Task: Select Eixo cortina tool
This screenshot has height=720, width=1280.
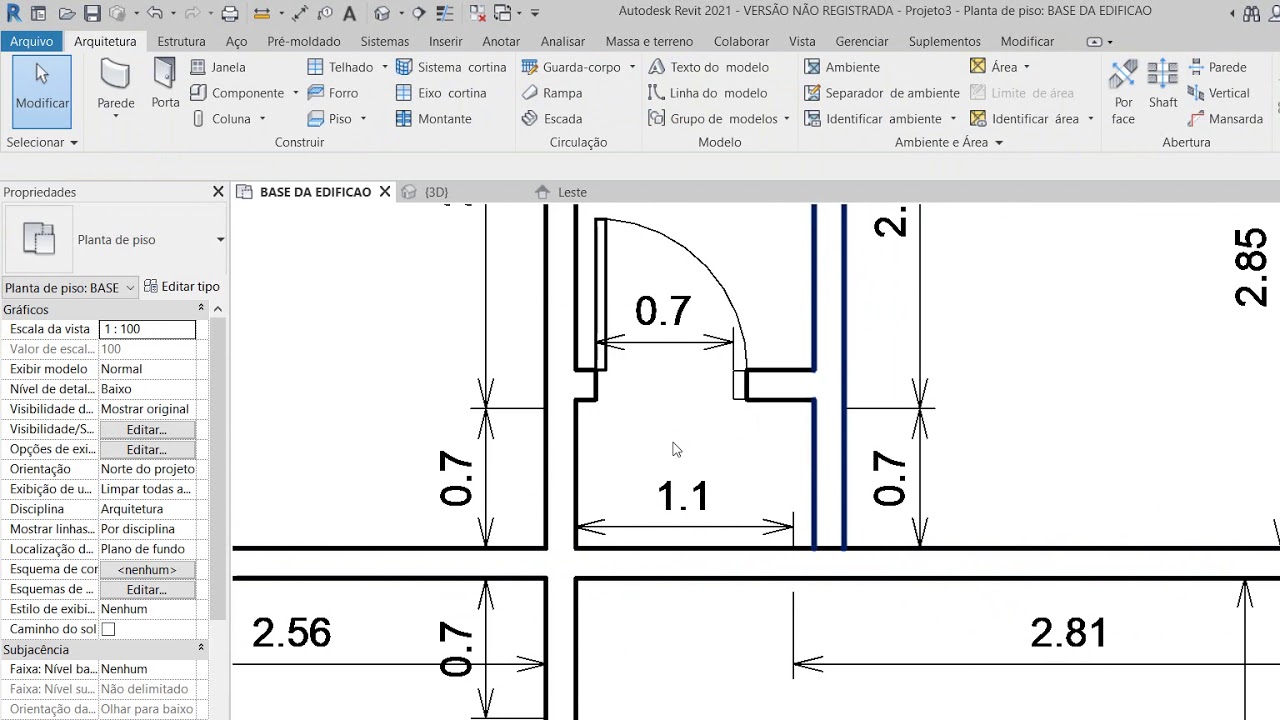Action: pyautogui.click(x=441, y=93)
